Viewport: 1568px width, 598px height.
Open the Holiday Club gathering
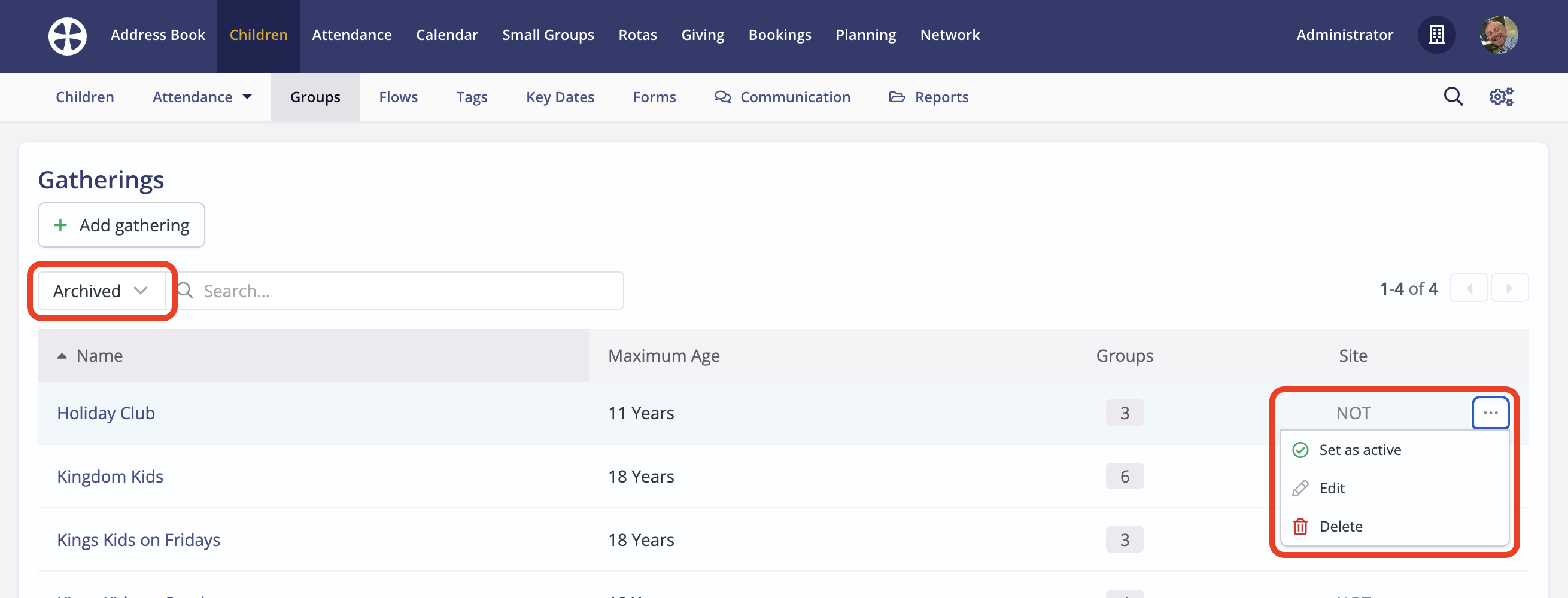(x=106, y=414)
